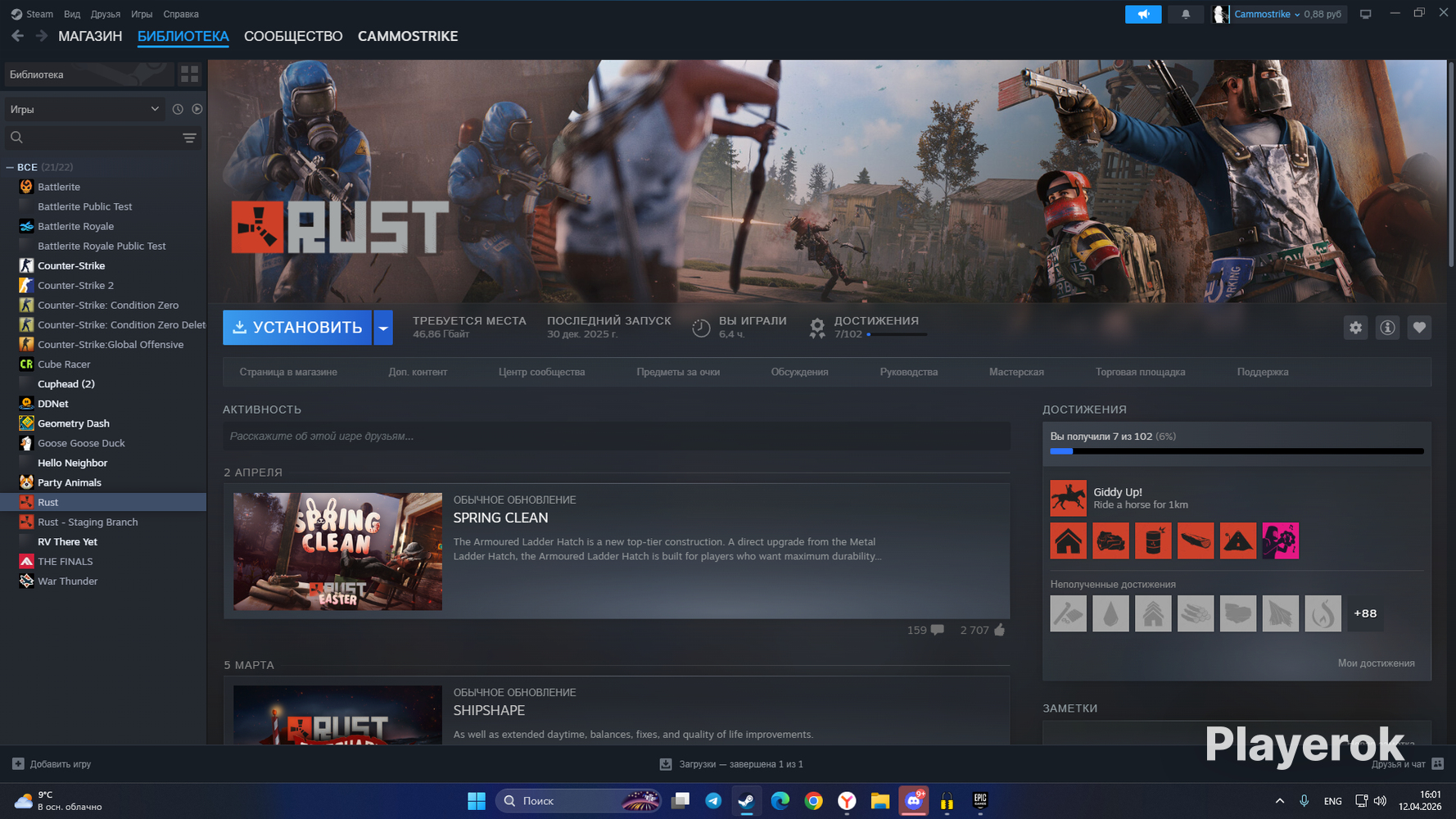1456x819 pixels.
Task: Open Discord from the taskbar
Action: (913, 801)
